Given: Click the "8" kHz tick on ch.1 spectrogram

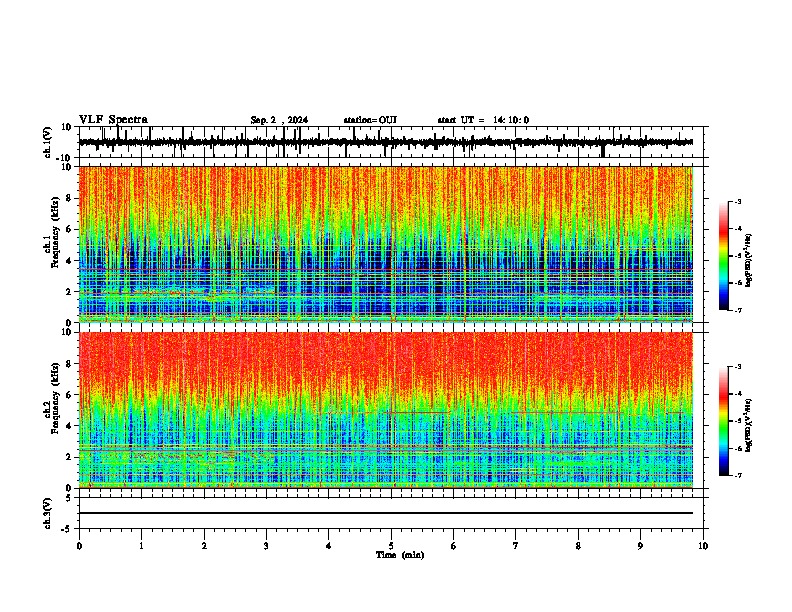Looking at the screenshot, I should (x=70, y=198).
